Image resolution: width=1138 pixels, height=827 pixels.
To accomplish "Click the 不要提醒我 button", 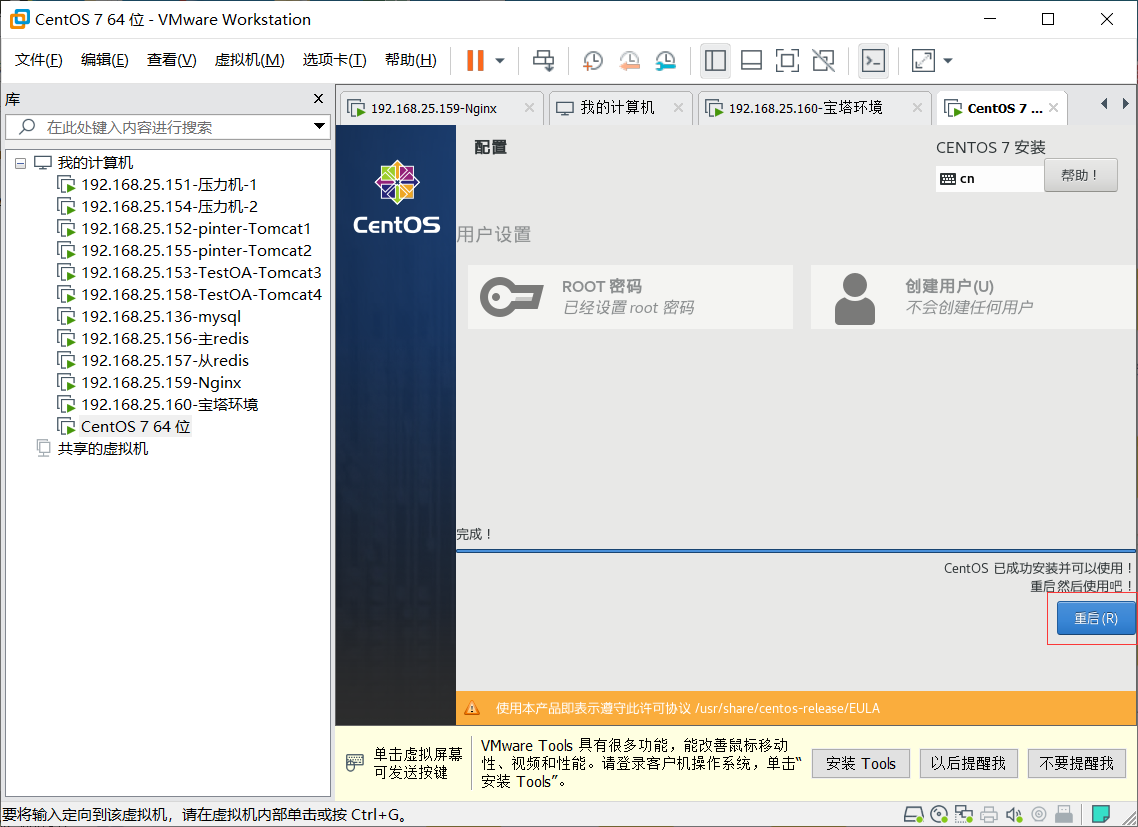I will coord(1076,764).
